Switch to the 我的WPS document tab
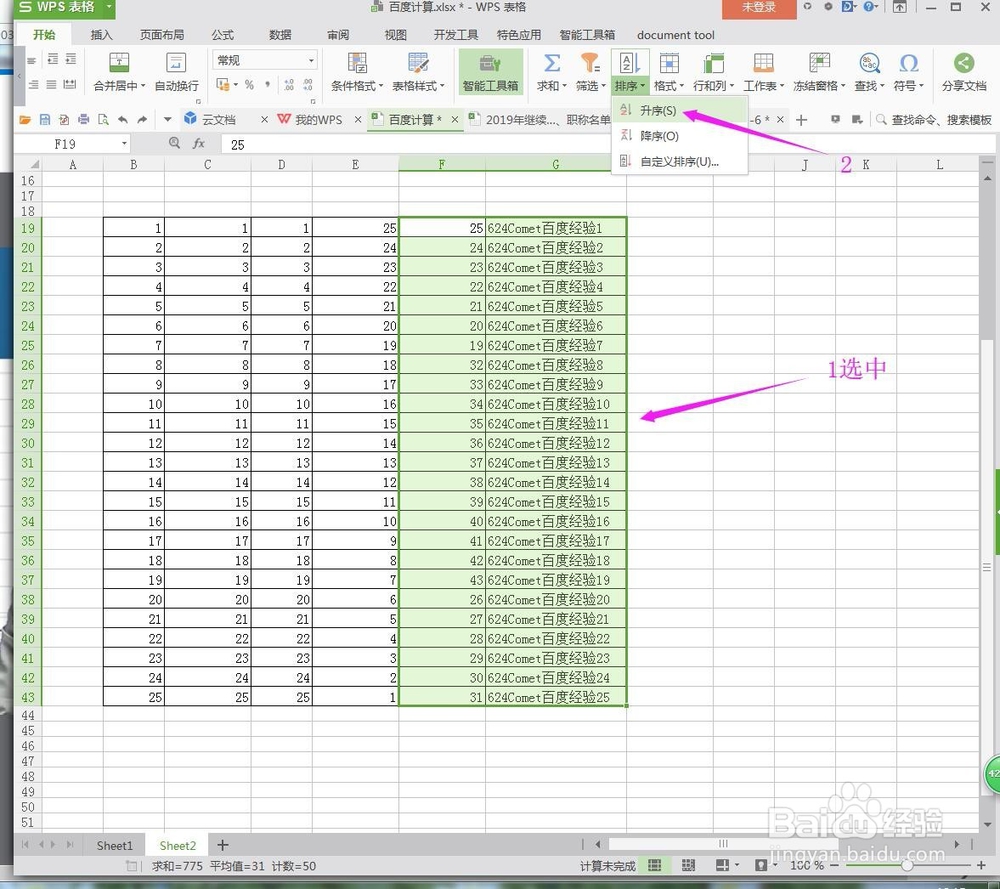 tap(318, 119)
